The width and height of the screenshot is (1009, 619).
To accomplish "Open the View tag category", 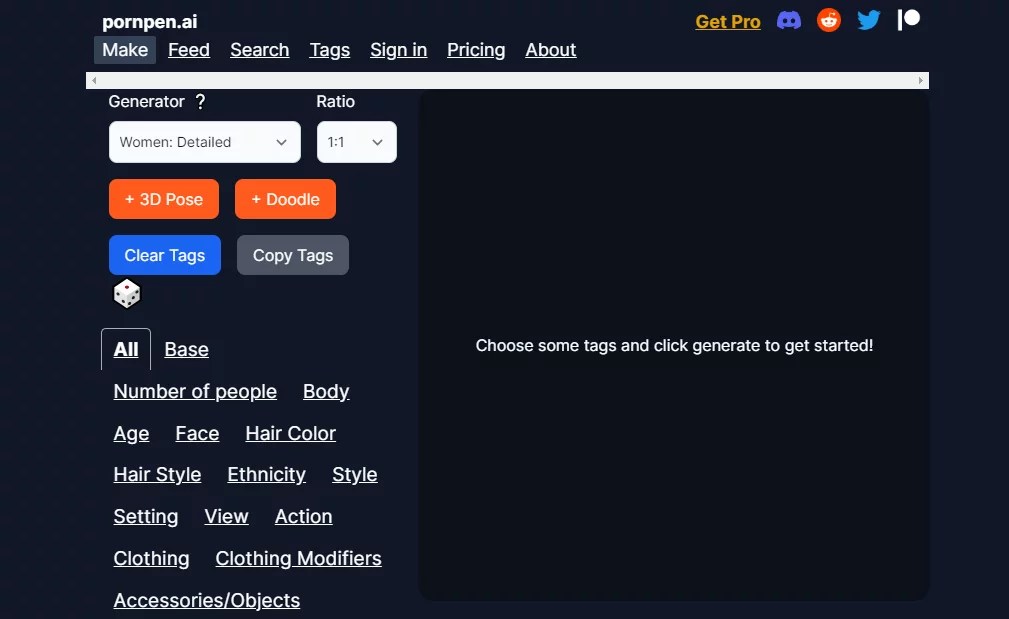I will [x=227, y=517].
